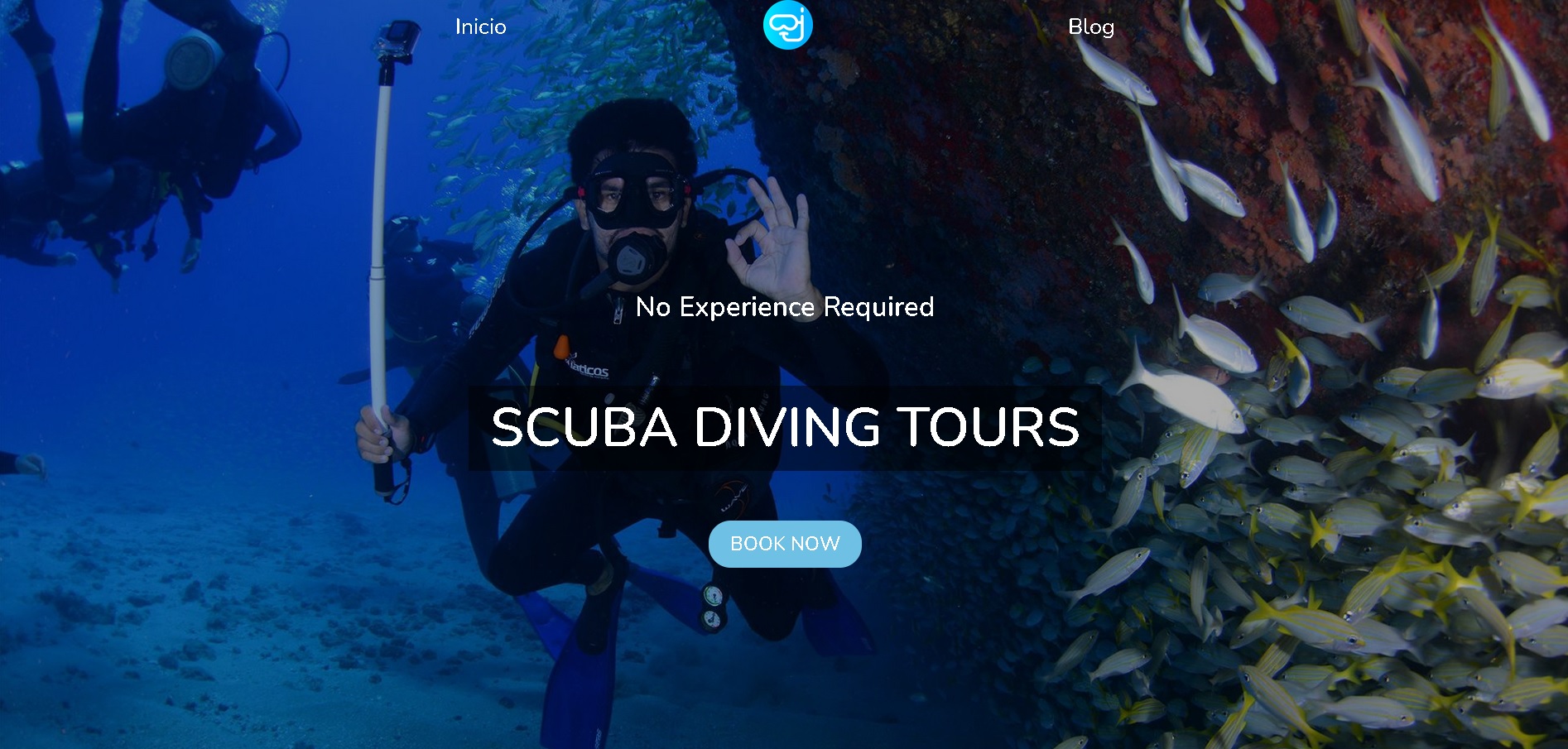Click the BOOK NOW button
1568x749 pixels.
(785, 544)
